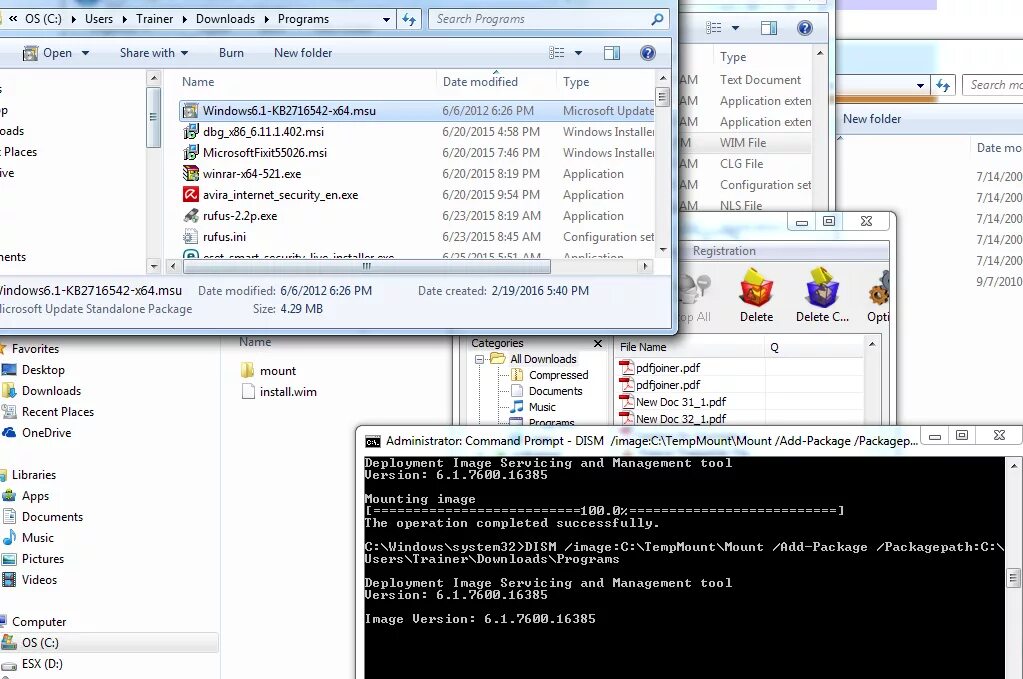
Task: Open Music library
Action: coord(38,537)
